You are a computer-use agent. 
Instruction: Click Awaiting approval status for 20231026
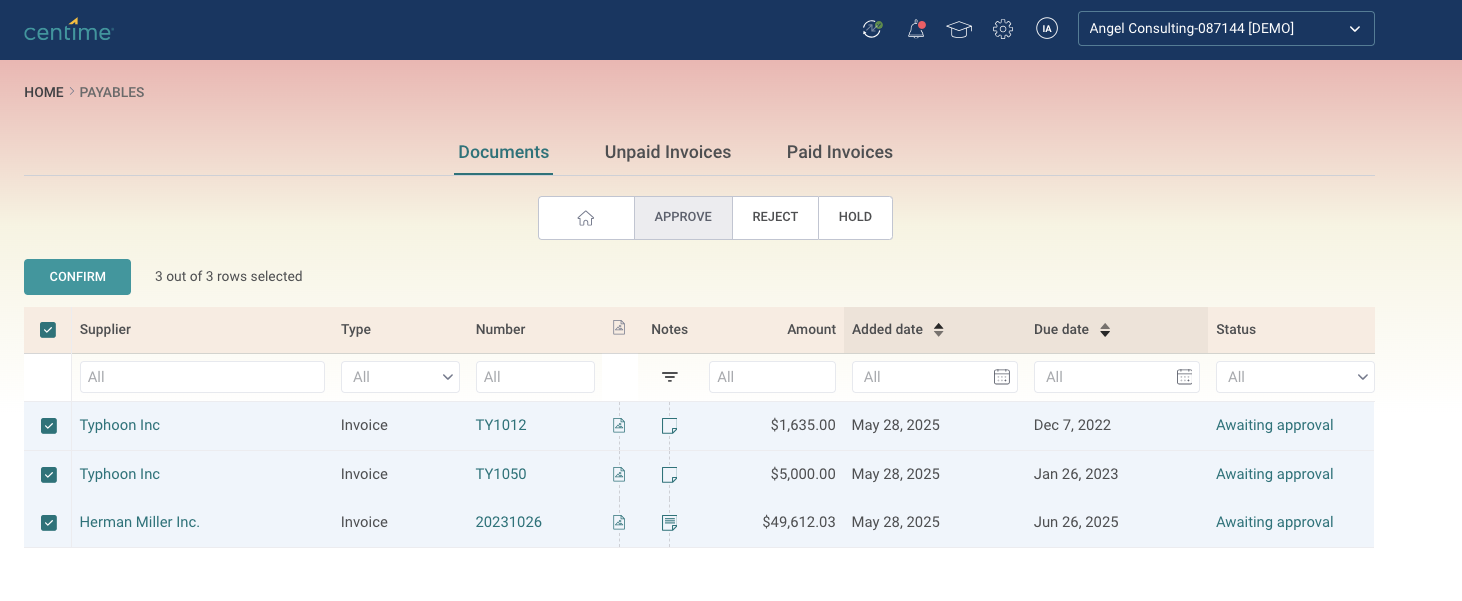[x=1275, y=522]
